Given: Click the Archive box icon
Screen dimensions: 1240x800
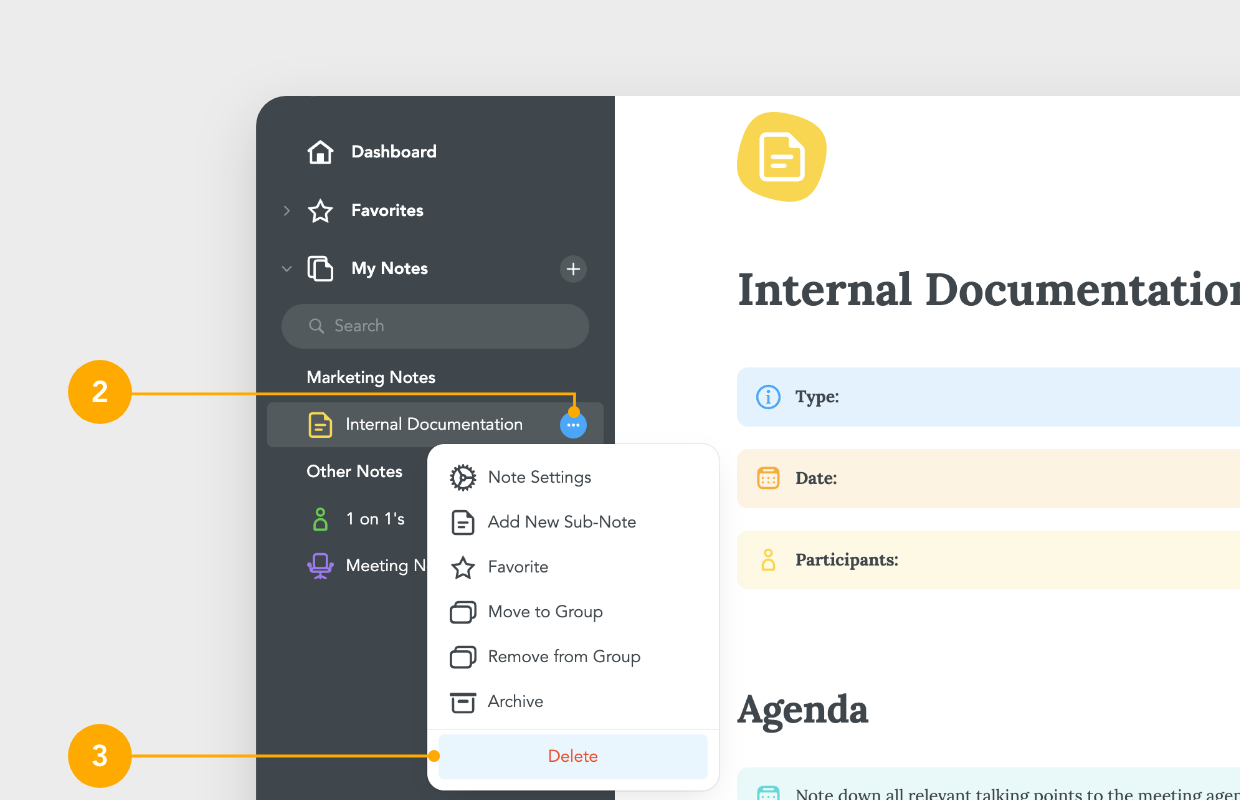Looking at the screenshot, I should (463, 702).
